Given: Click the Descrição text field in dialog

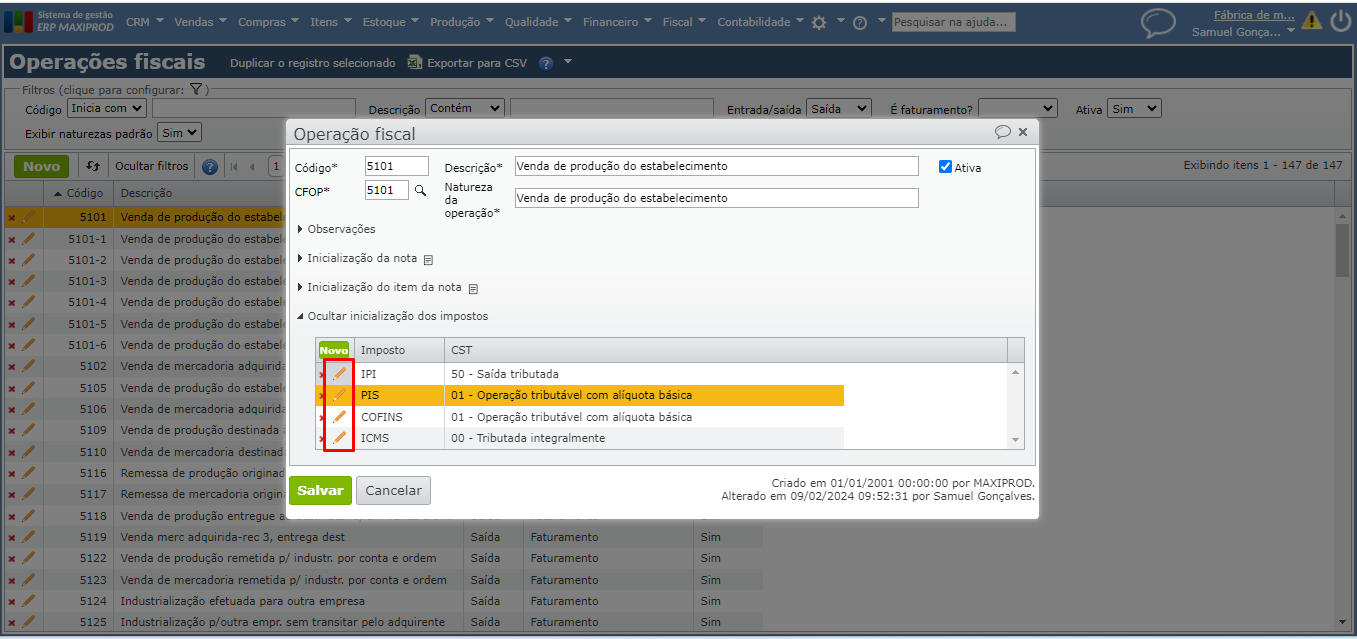Looking at the screenshot, I should (716, 166).
